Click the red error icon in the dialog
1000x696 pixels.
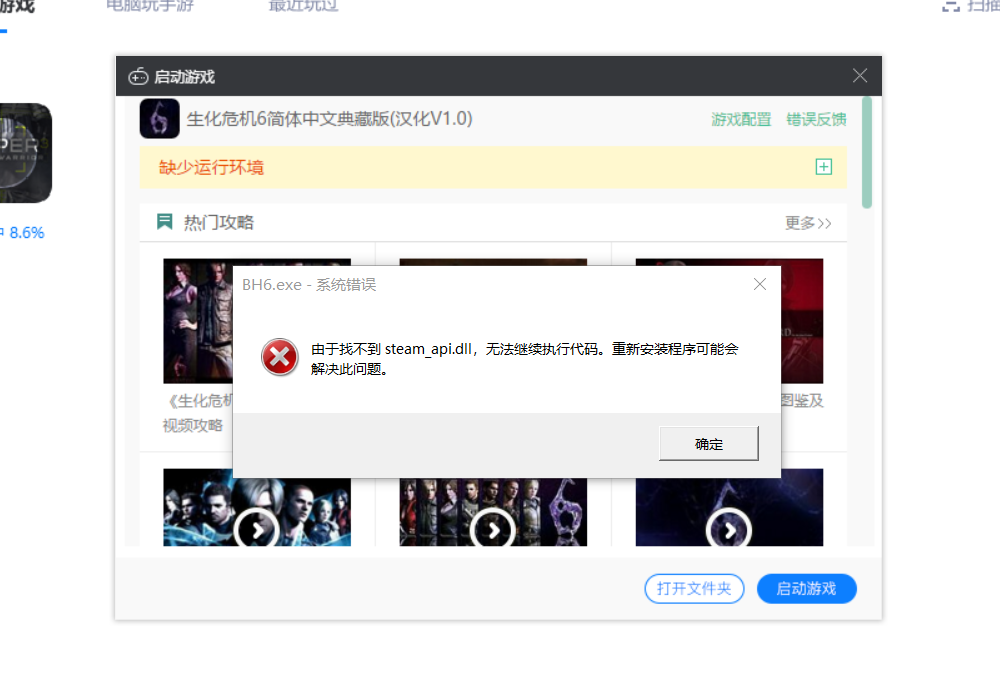279,357
